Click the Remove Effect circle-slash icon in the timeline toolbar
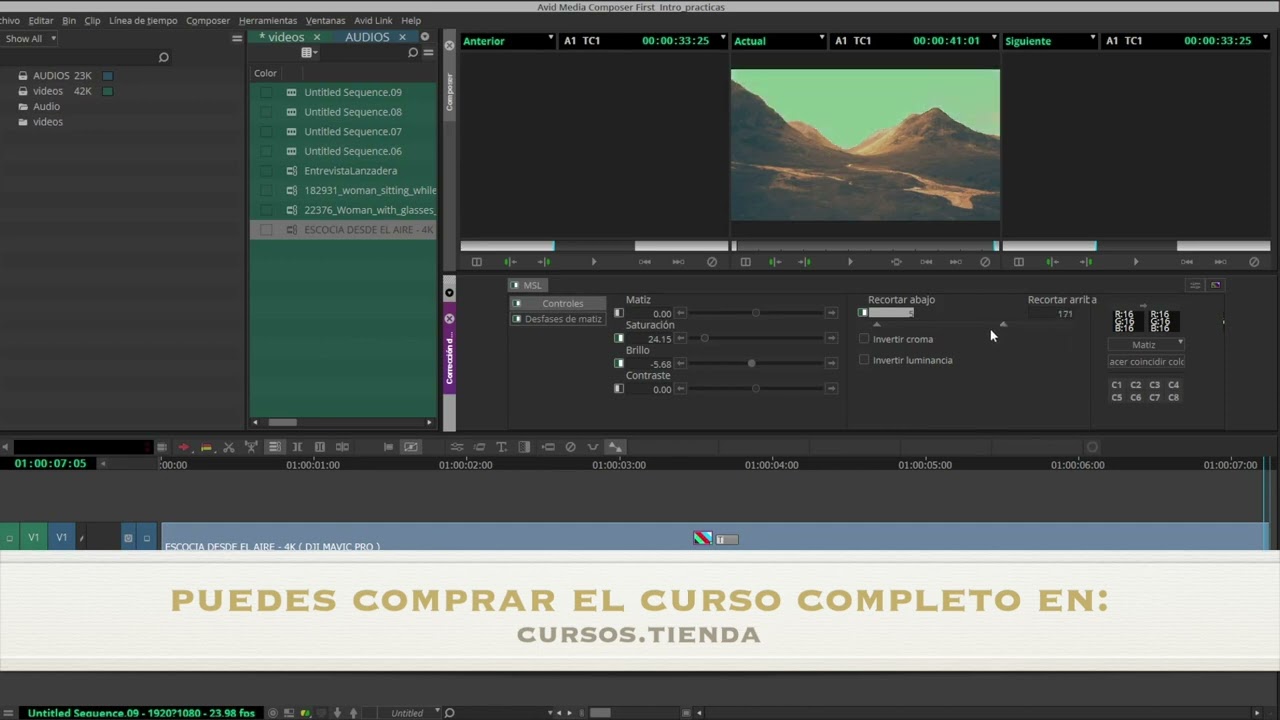1280x720 pixels. point(570,447)
